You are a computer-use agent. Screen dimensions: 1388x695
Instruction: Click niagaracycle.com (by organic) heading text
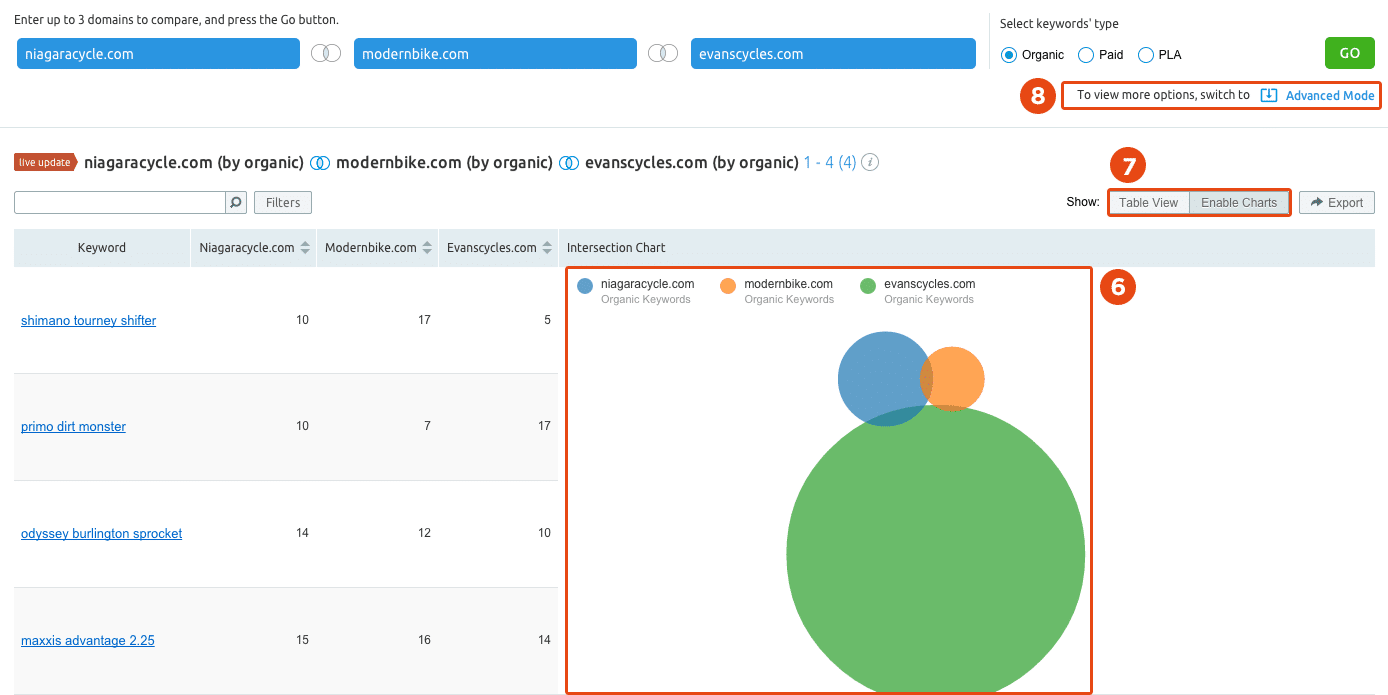click(194, 162)
